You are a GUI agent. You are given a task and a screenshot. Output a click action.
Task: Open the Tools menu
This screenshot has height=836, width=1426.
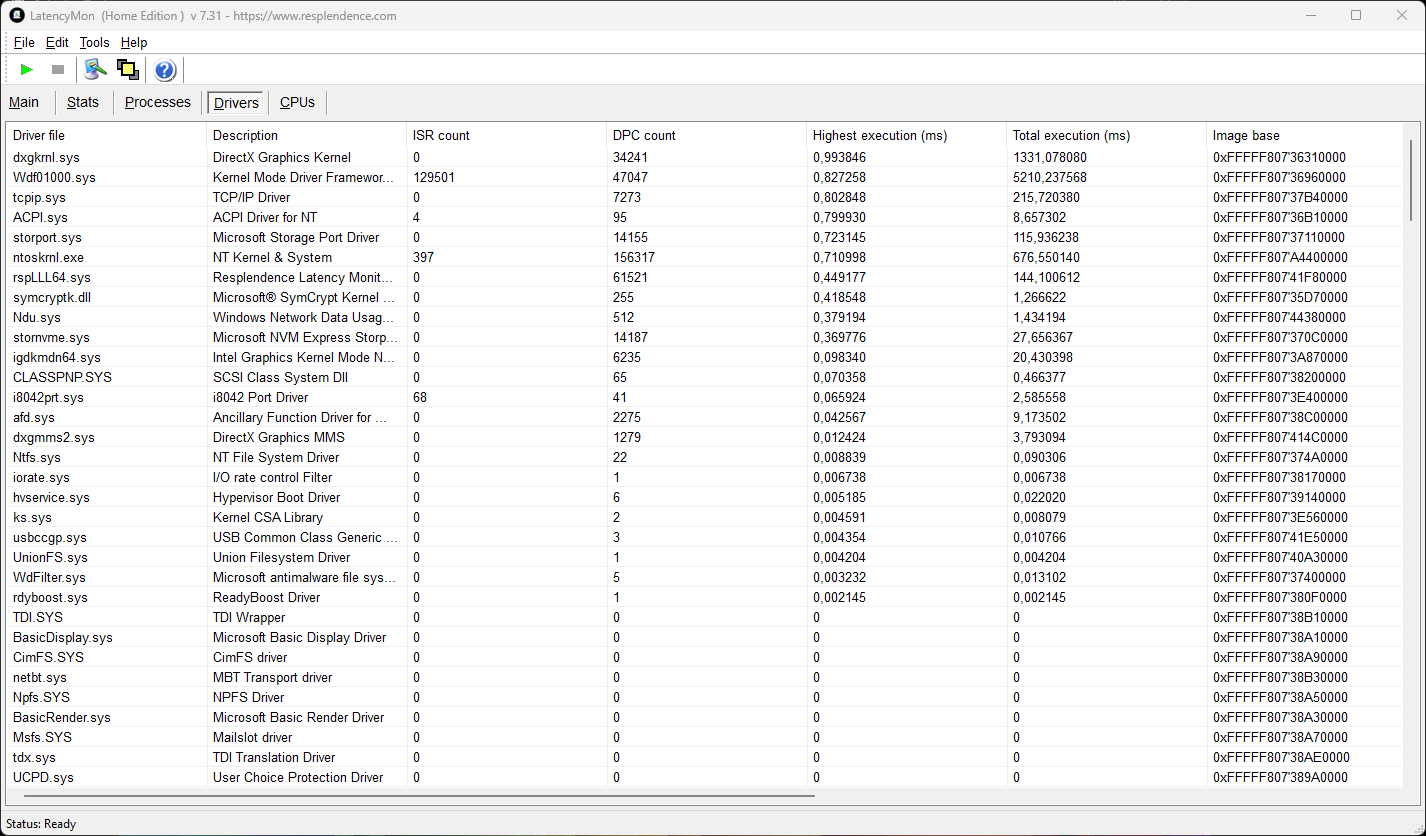point(94,42)
